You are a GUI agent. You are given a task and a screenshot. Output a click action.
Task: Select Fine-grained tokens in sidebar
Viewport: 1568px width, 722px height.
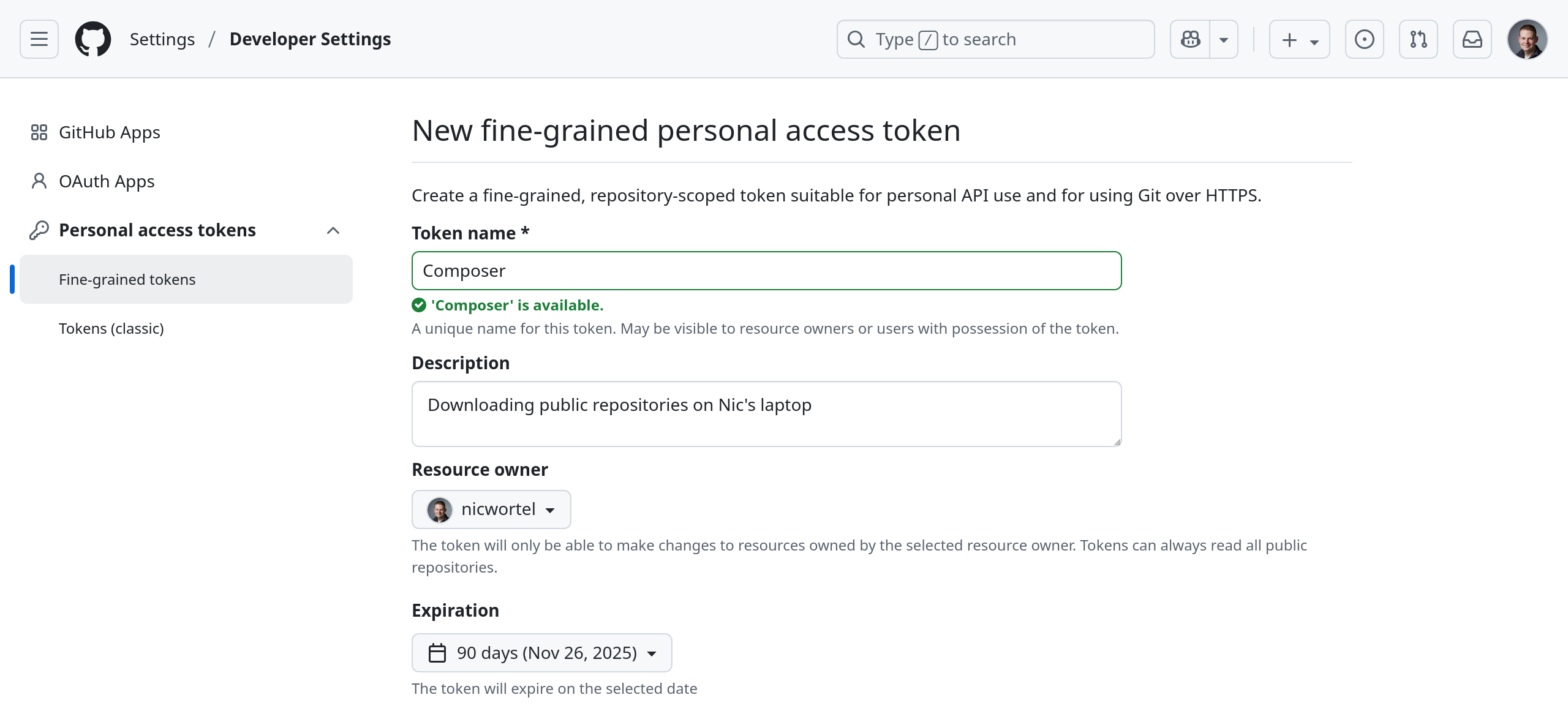(x=127, y=279)
